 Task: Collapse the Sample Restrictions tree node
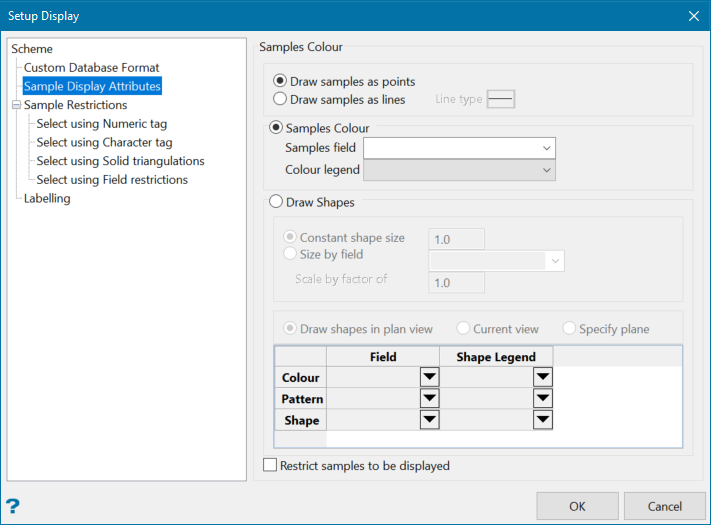point(16,105)
